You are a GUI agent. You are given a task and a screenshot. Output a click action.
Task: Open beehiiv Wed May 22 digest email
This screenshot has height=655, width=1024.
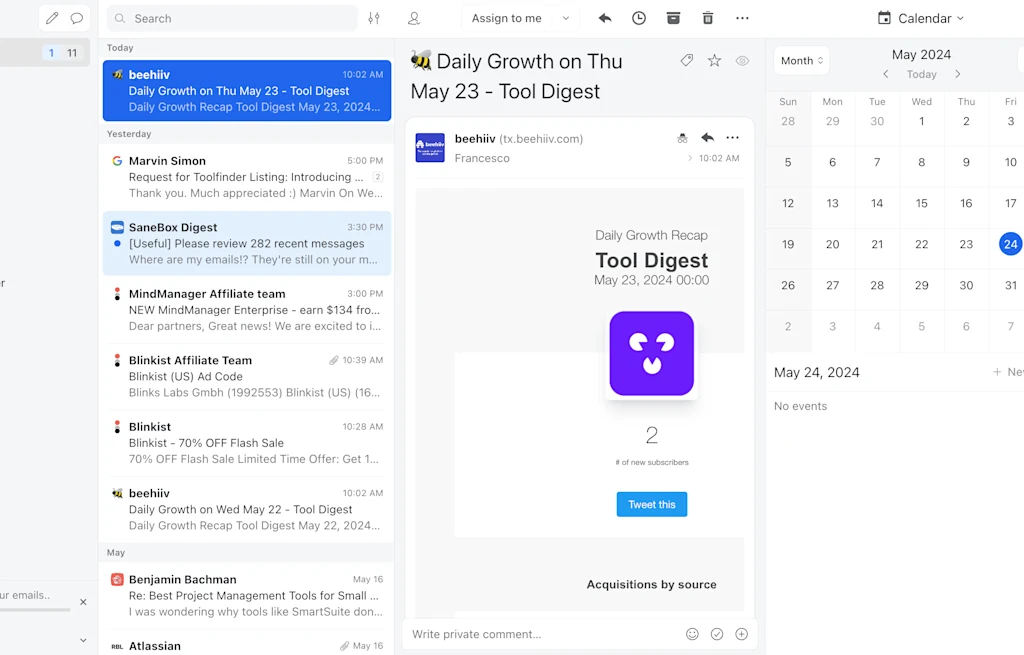coord(247,509)
